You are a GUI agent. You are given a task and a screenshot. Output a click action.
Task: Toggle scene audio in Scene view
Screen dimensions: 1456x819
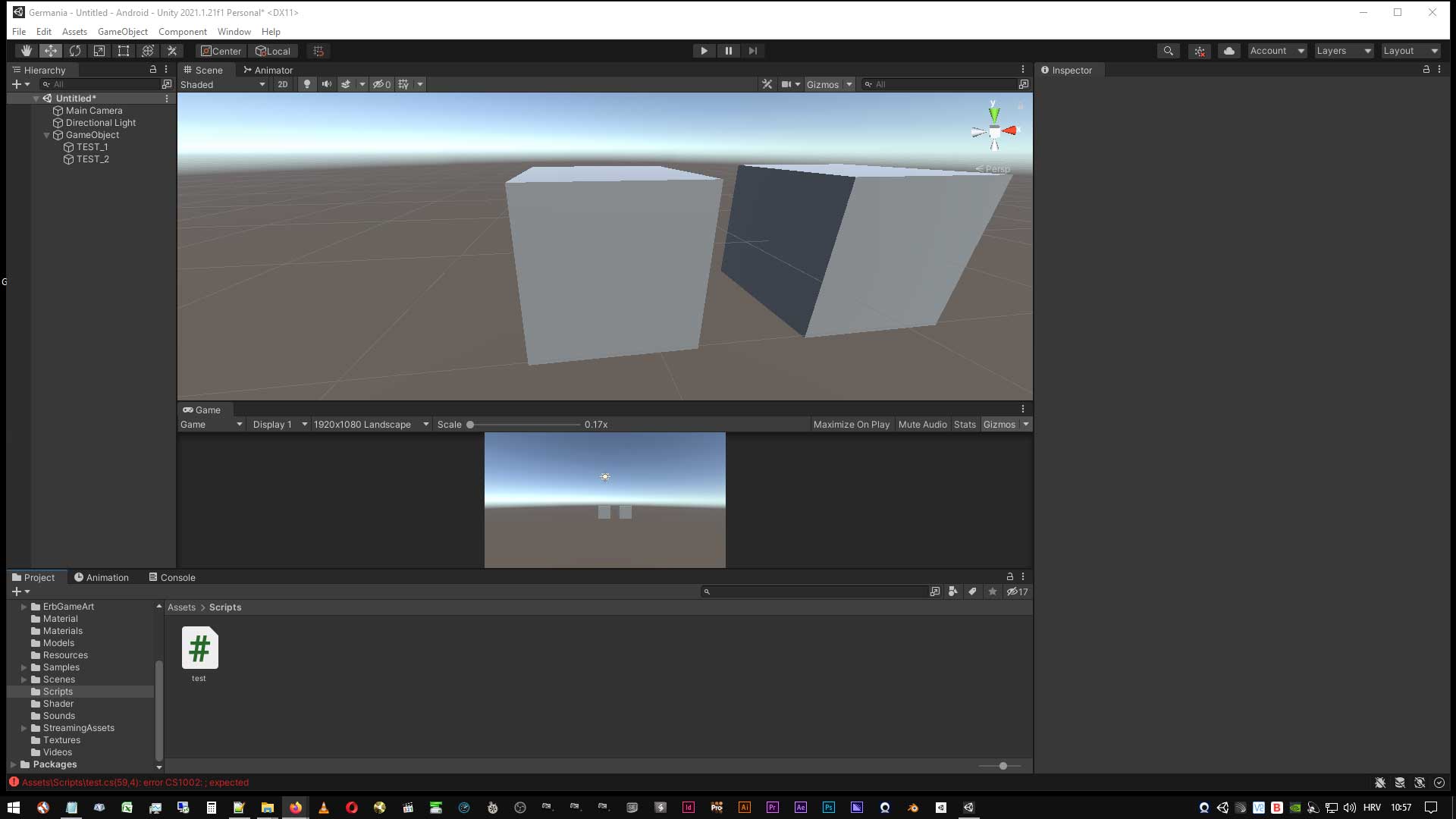(326, 84)
